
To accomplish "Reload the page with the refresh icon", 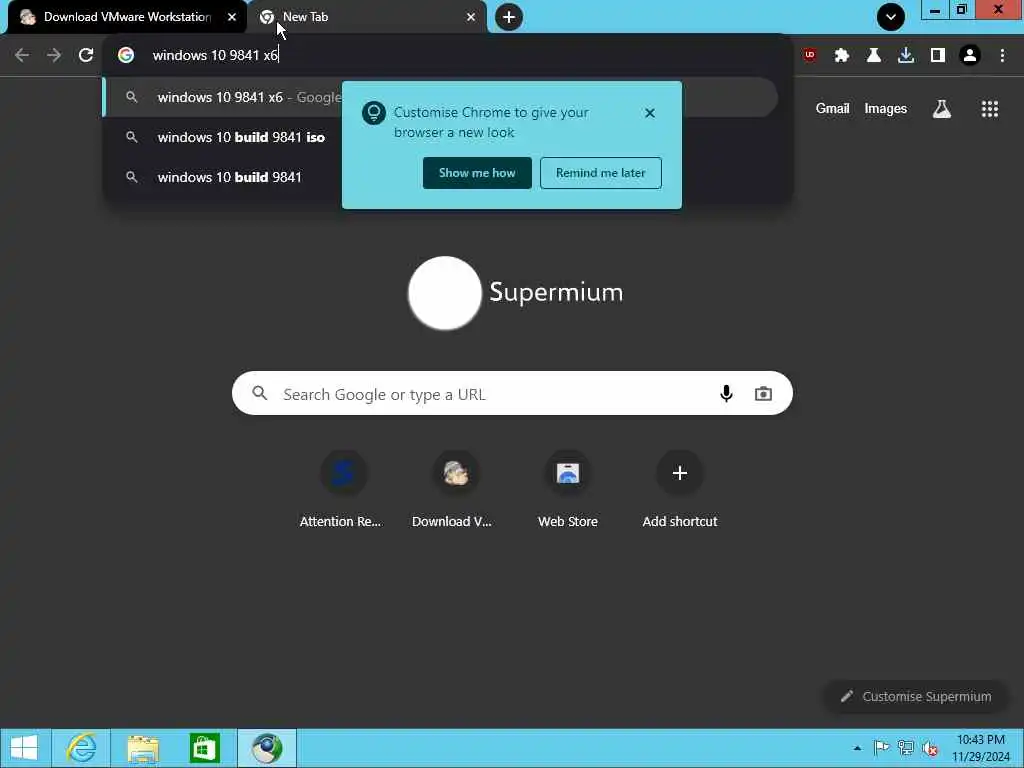I will (x=86, y=55).
